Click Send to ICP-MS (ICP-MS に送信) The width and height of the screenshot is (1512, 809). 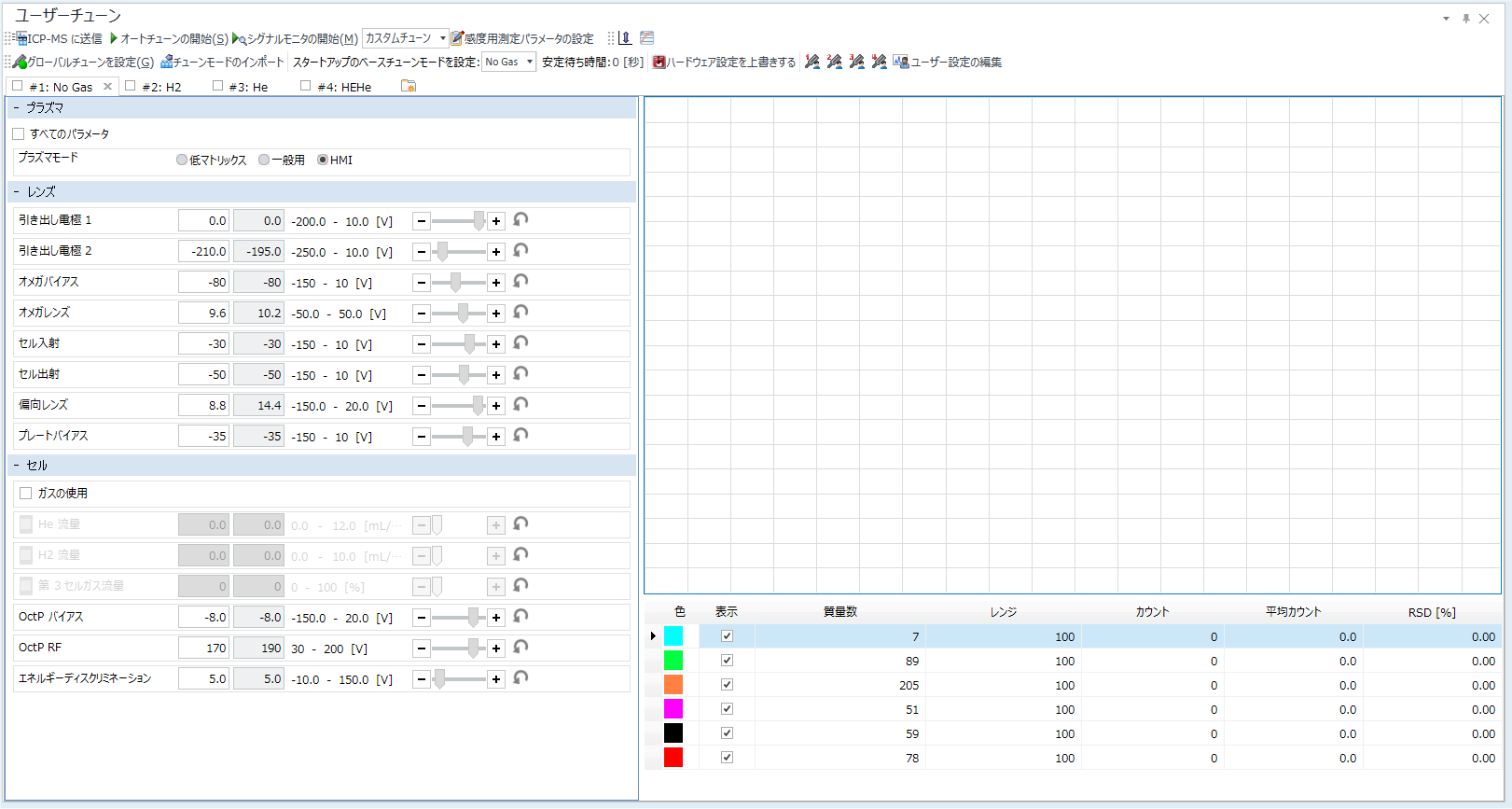60,38
